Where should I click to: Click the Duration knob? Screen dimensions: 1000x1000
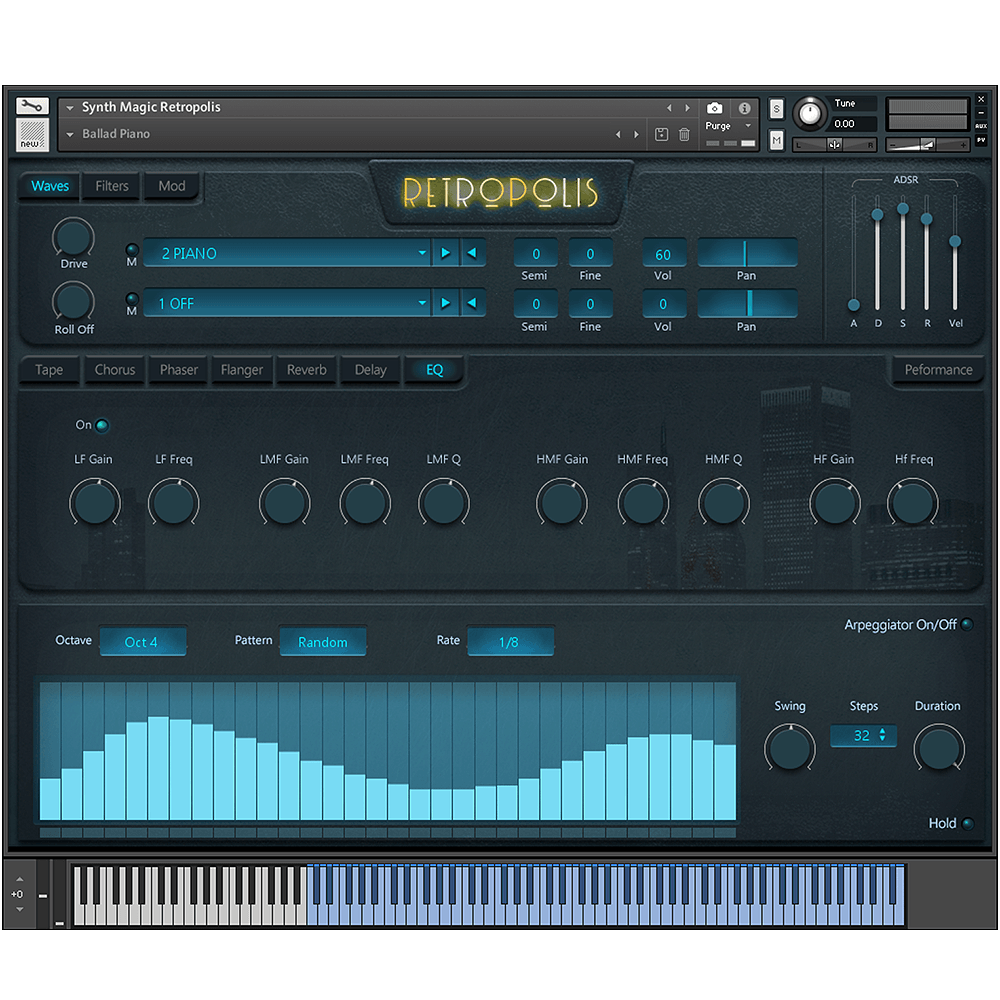pyautogui.click(x=939, y=748)
